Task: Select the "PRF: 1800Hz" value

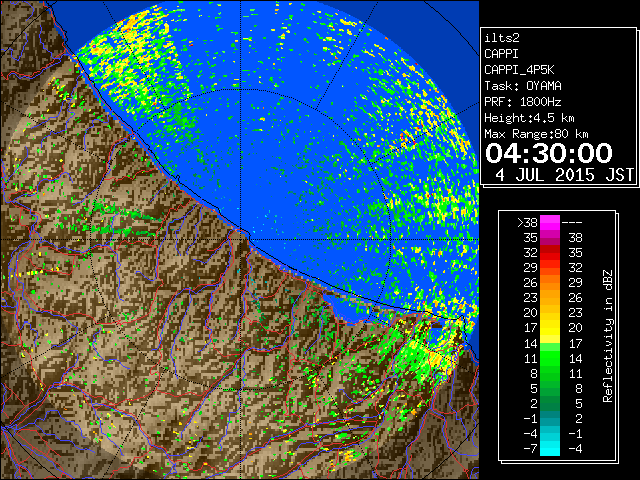Action: [x=523, y=102]
